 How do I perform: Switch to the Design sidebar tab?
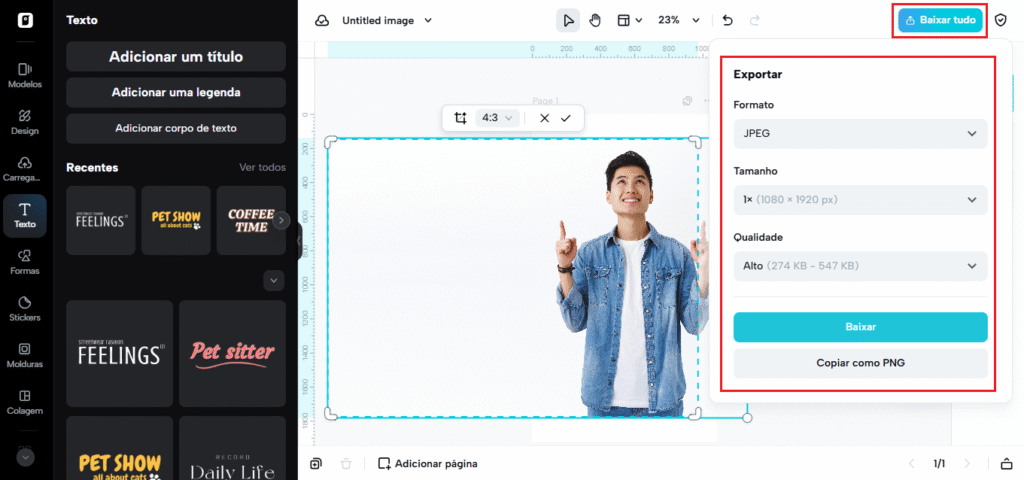pos(24,122)
